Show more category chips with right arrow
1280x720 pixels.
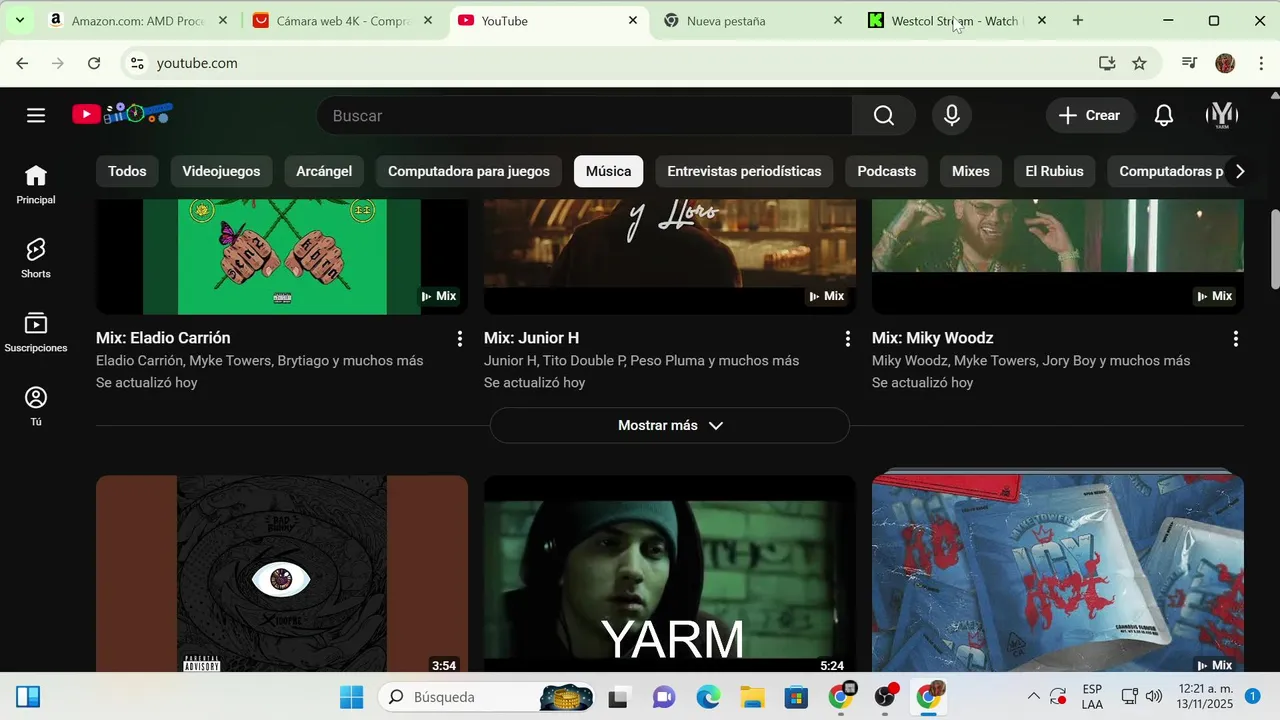coord(1240,171)
